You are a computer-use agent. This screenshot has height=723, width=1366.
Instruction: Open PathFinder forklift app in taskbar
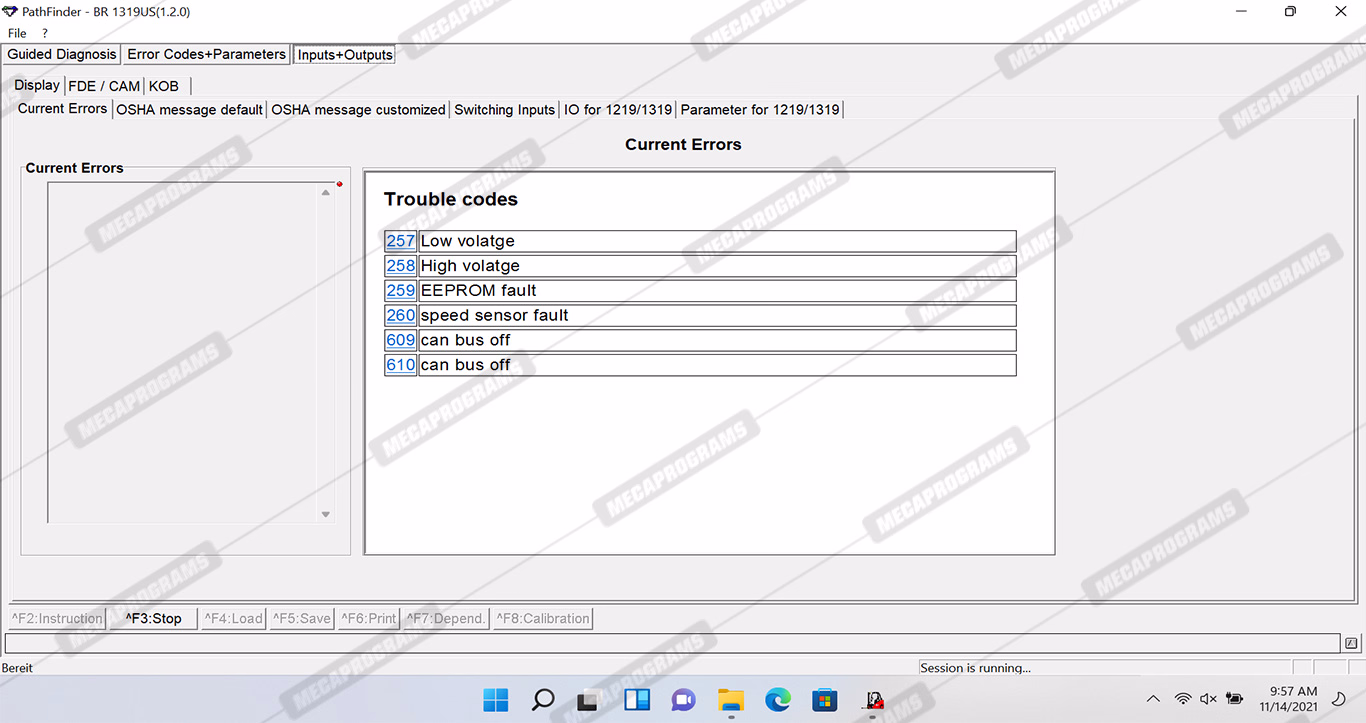point(873,699)
